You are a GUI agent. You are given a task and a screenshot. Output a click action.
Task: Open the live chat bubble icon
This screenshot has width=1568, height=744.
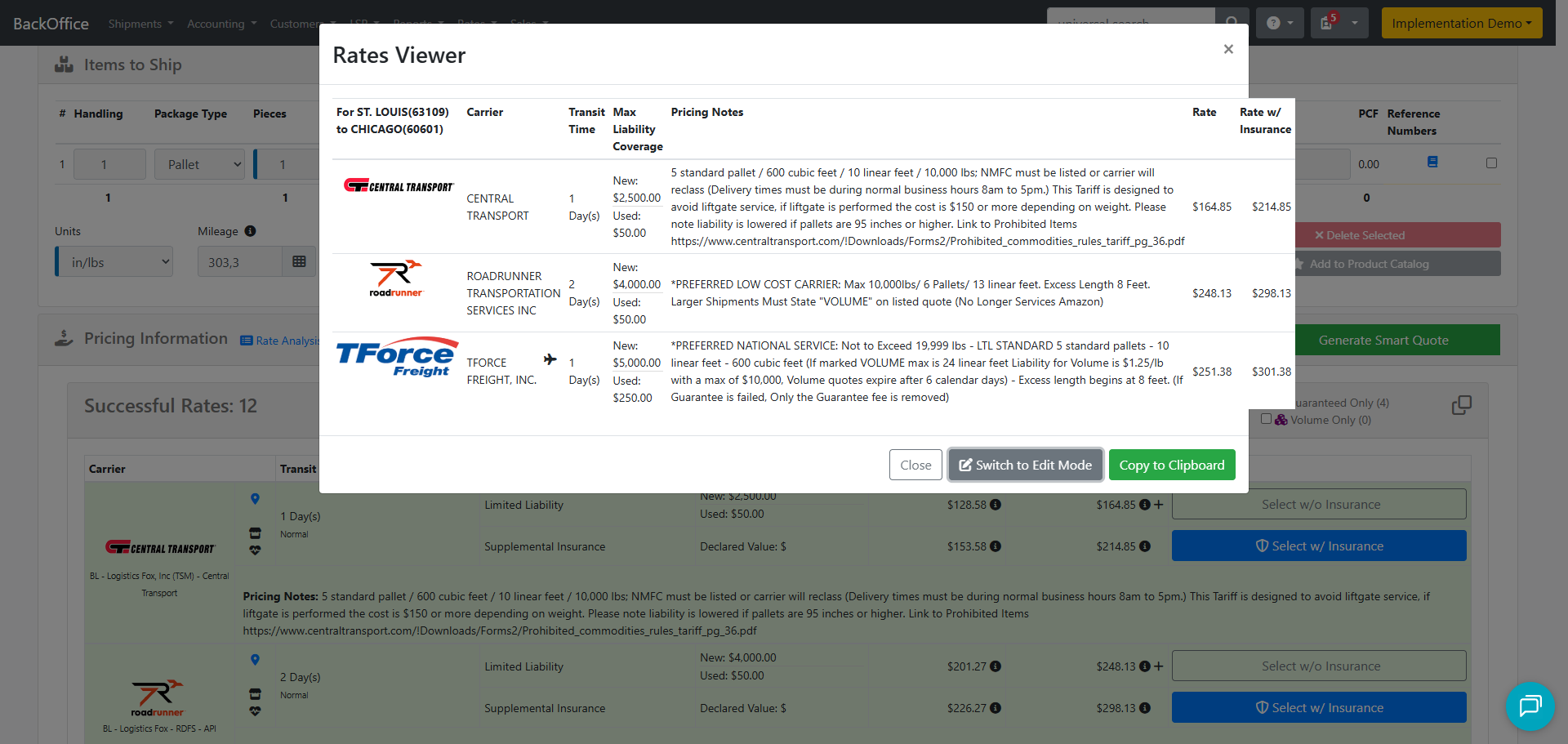tap(1530, 706)
